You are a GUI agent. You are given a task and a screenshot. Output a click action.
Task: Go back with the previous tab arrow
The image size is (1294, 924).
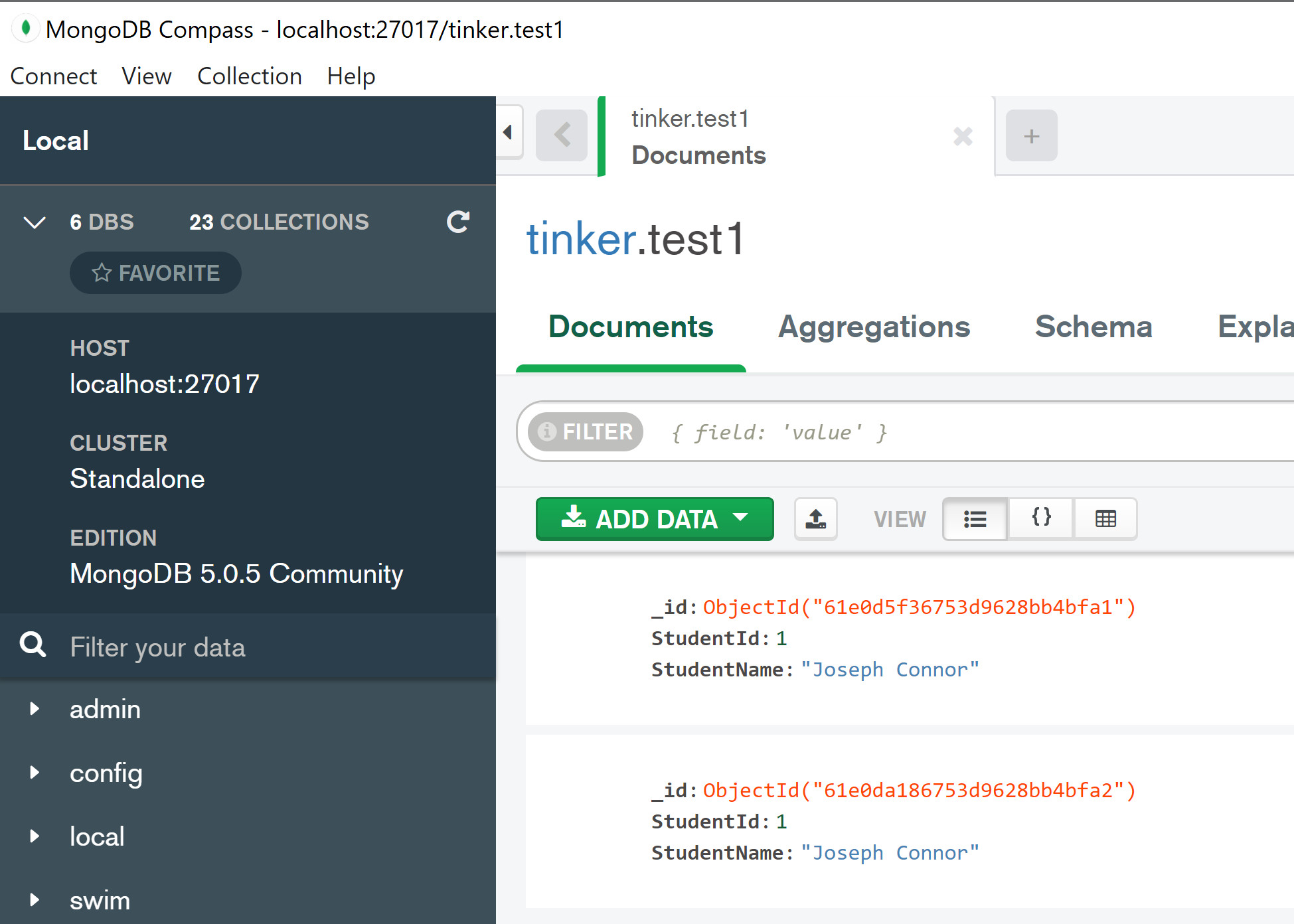[x=562, y=135]
